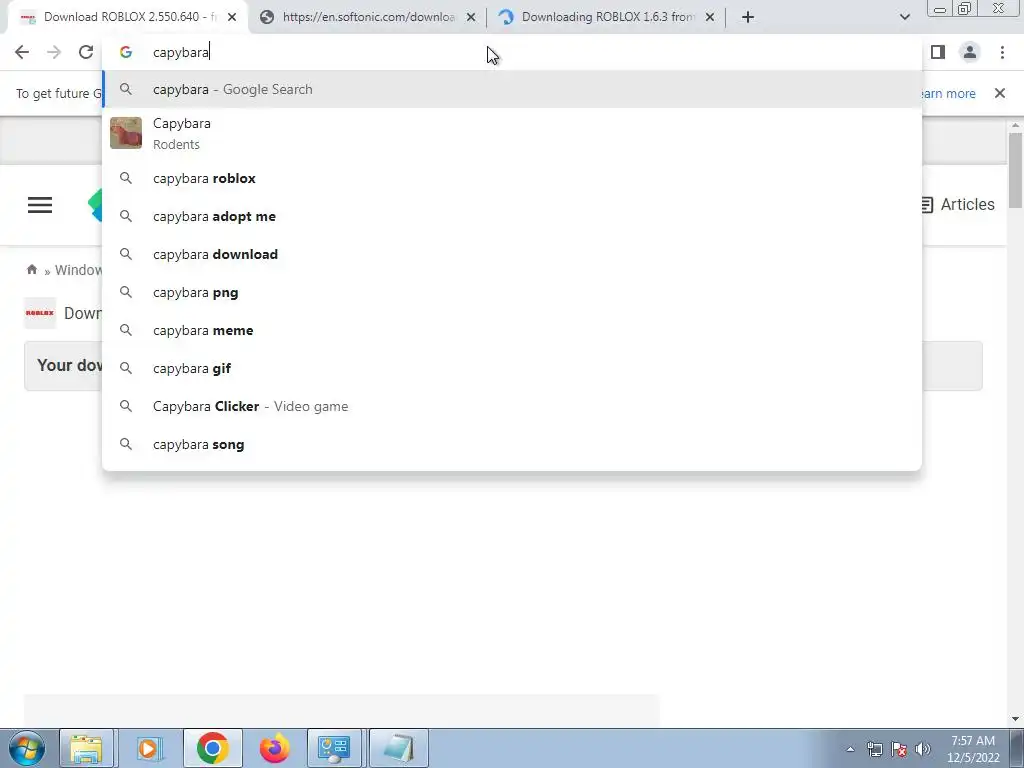Switch to the en.softonic.com download tab
The image size is (1024, 768).
click(368, 17)
